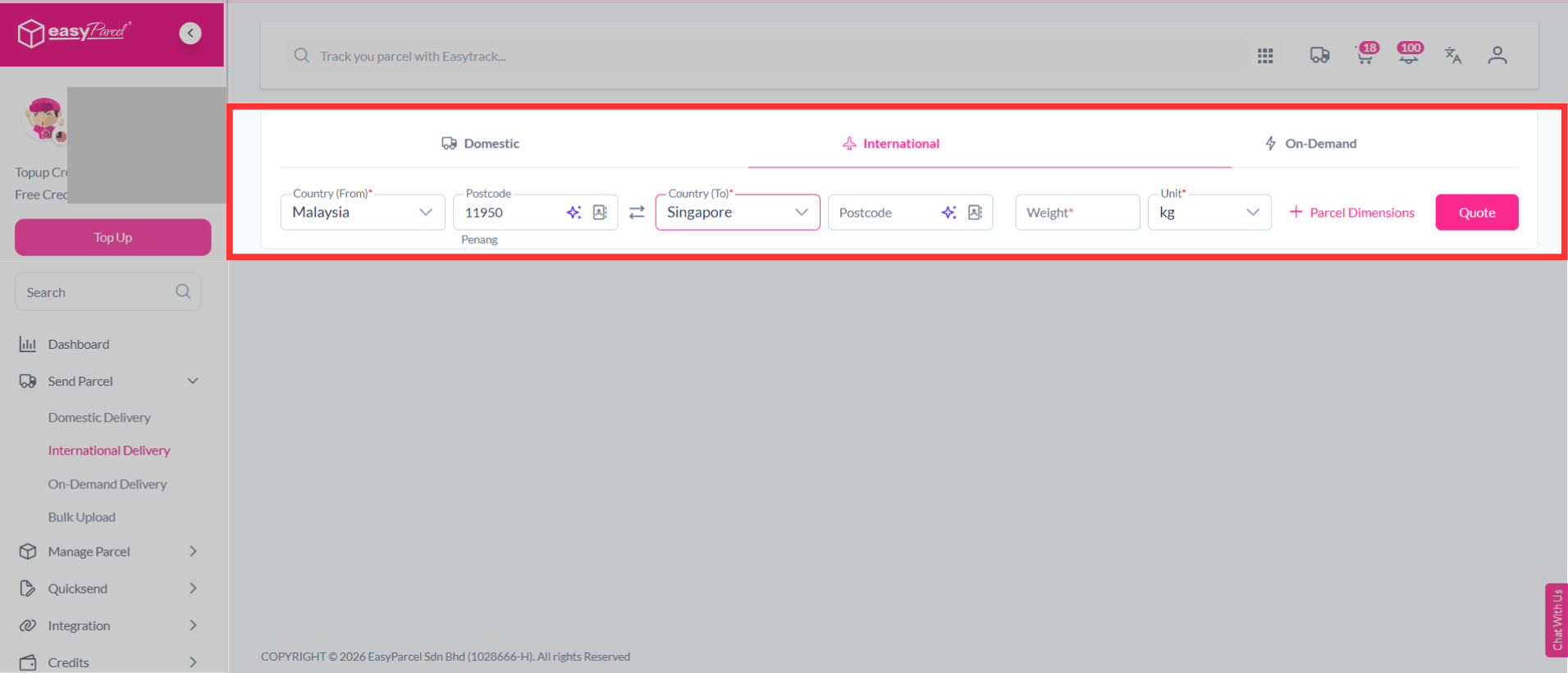Open Domestic Delivery in sidebar
This screenshot has height=673, width=1568.
(x=99, y=418)
